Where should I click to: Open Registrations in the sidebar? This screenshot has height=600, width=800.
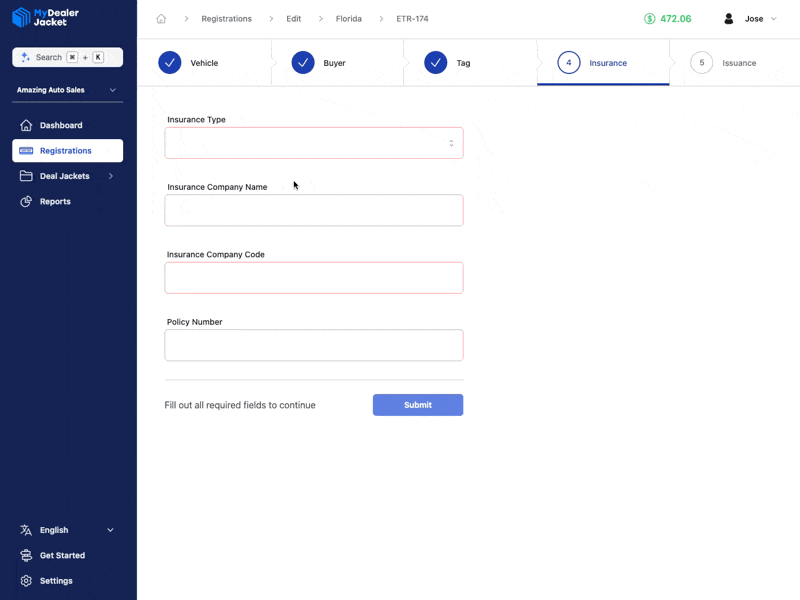pyautogui.click(x=67, y=151)
